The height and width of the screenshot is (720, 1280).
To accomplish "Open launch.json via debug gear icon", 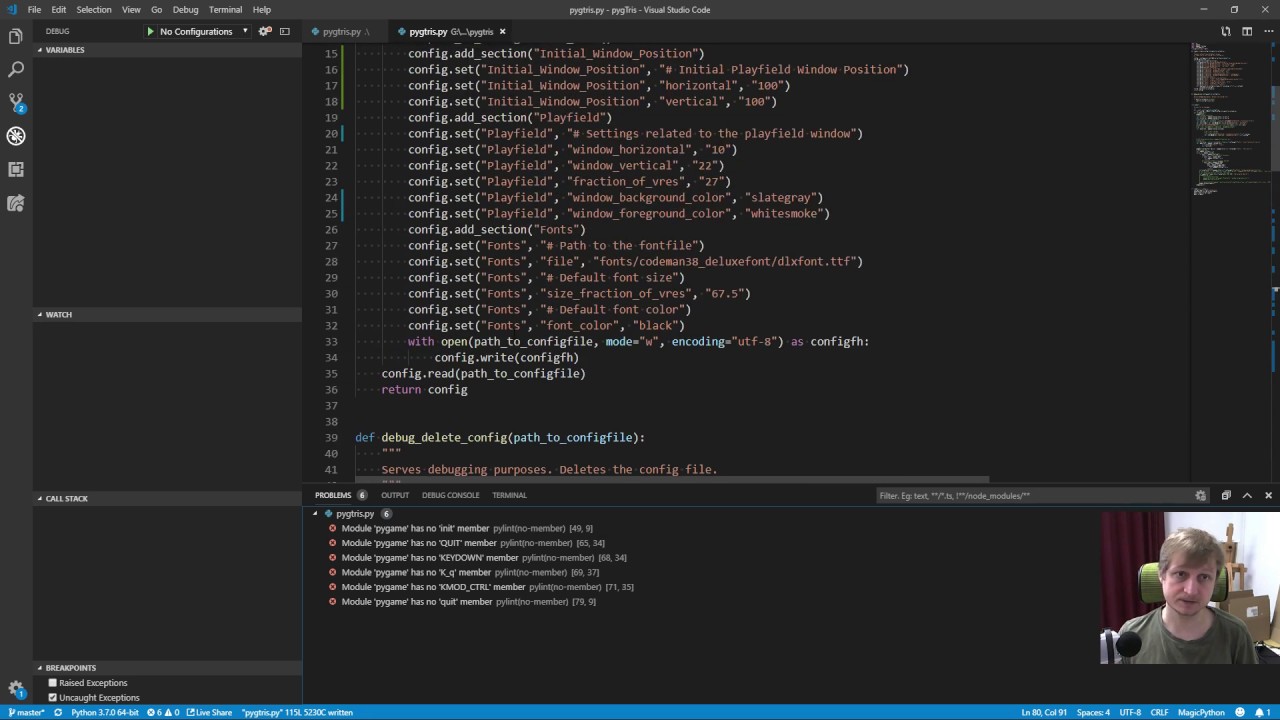I will pos(265,31).
